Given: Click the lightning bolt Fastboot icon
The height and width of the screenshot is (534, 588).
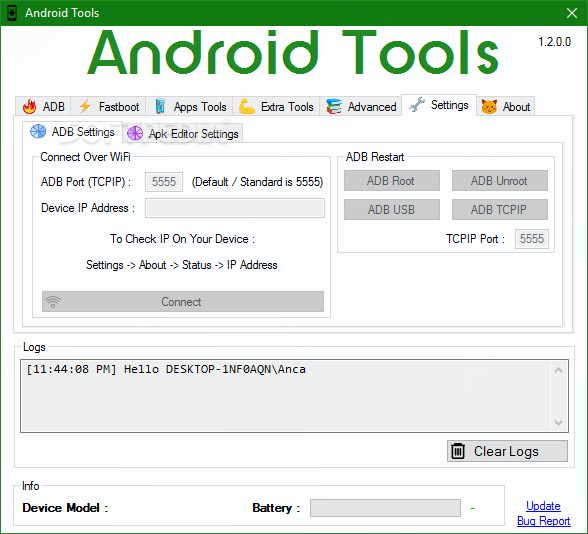Looking at the screenshot, I should [85, 106].
